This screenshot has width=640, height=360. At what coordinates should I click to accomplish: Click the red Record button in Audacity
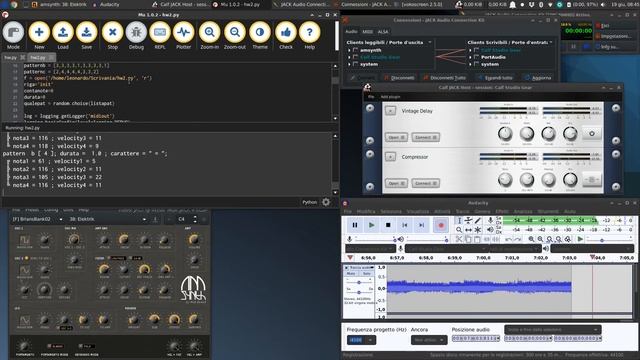click(441, 225)
